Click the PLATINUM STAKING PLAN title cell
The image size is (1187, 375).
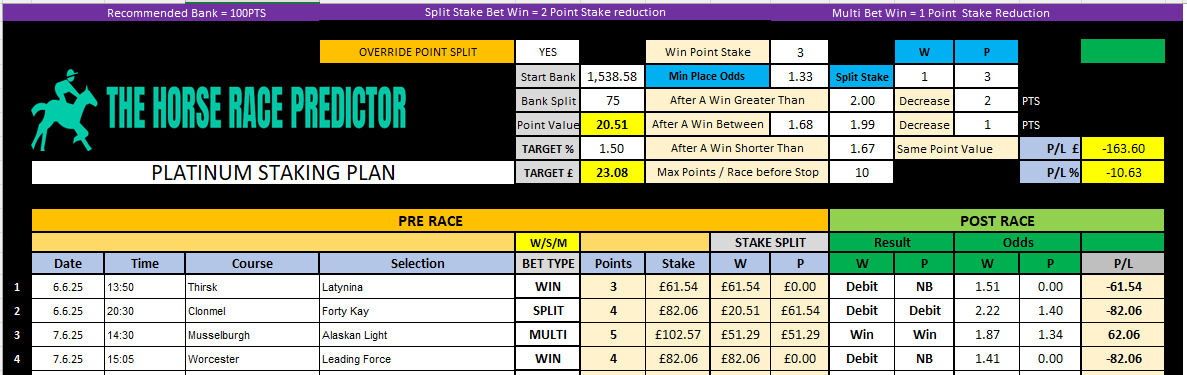273,172
